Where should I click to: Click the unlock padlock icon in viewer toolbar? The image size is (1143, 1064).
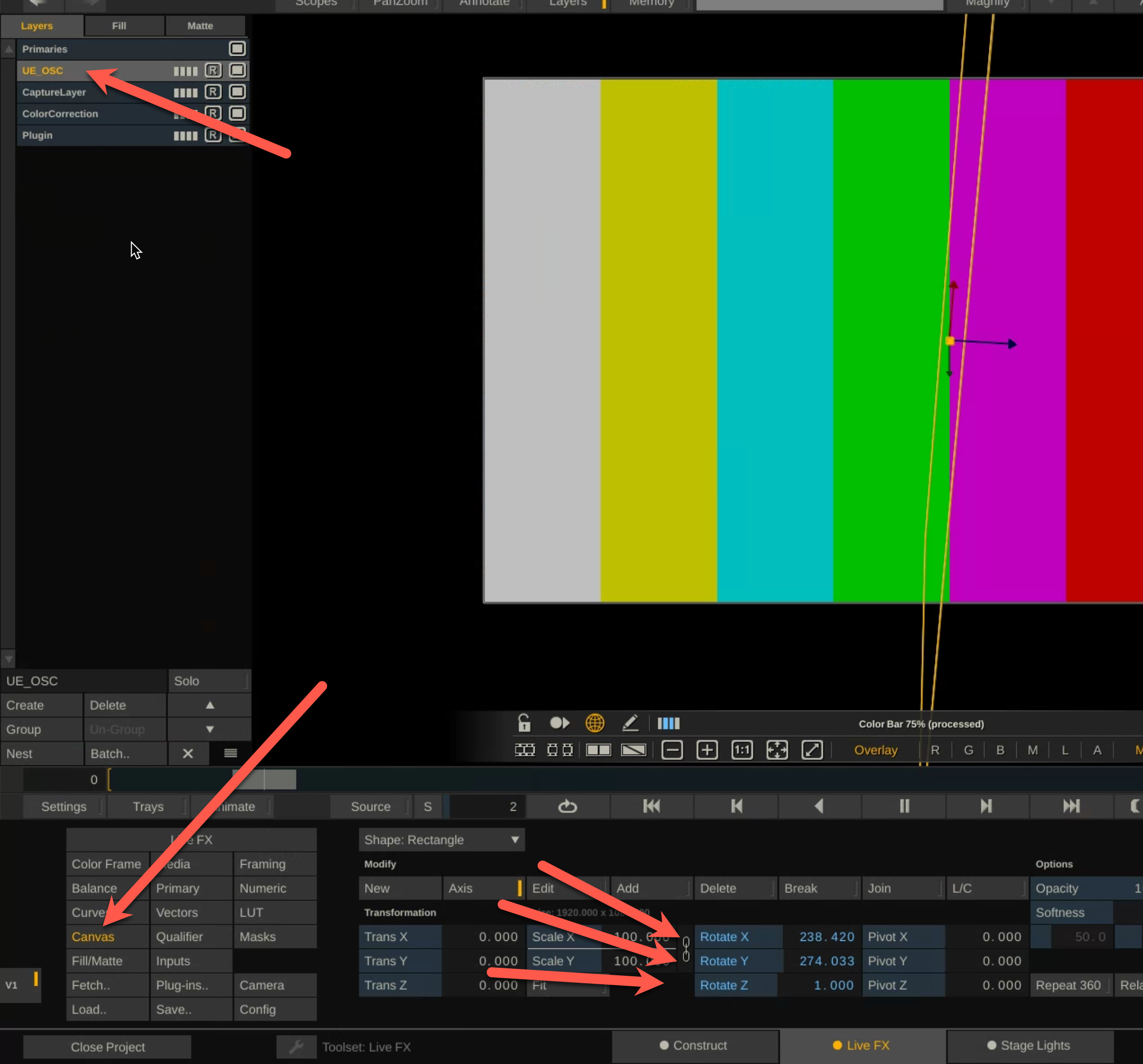coord(524,722)
